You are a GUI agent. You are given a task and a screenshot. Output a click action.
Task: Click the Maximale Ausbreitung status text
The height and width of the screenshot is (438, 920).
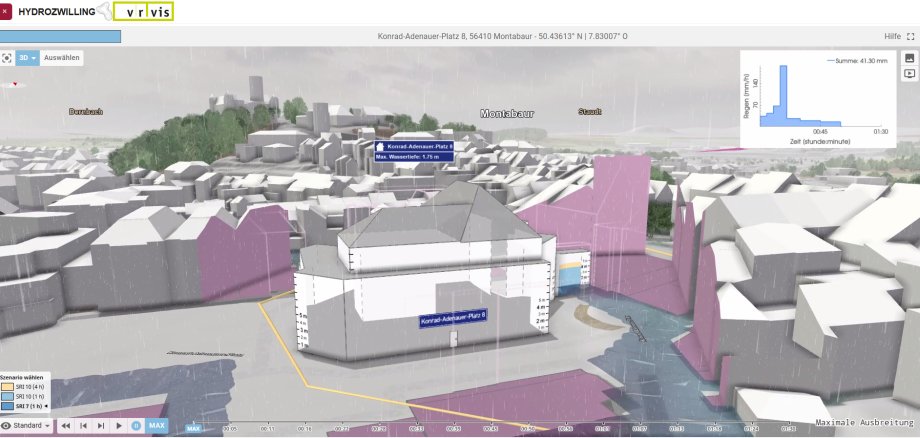point(864,422)
